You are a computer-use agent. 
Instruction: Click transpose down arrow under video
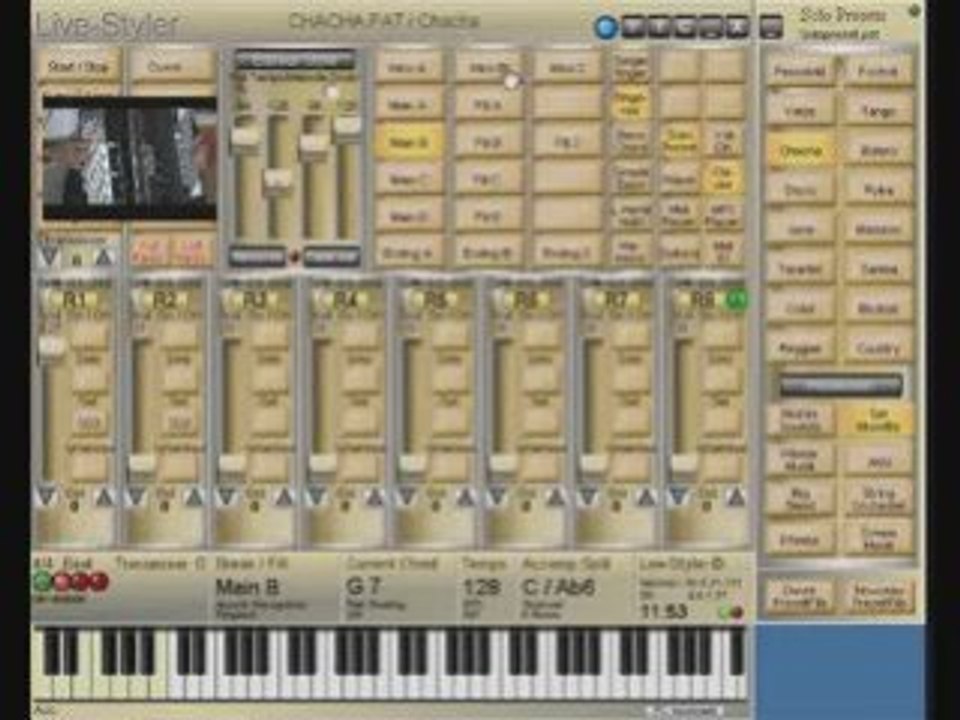tap(48, 257)
